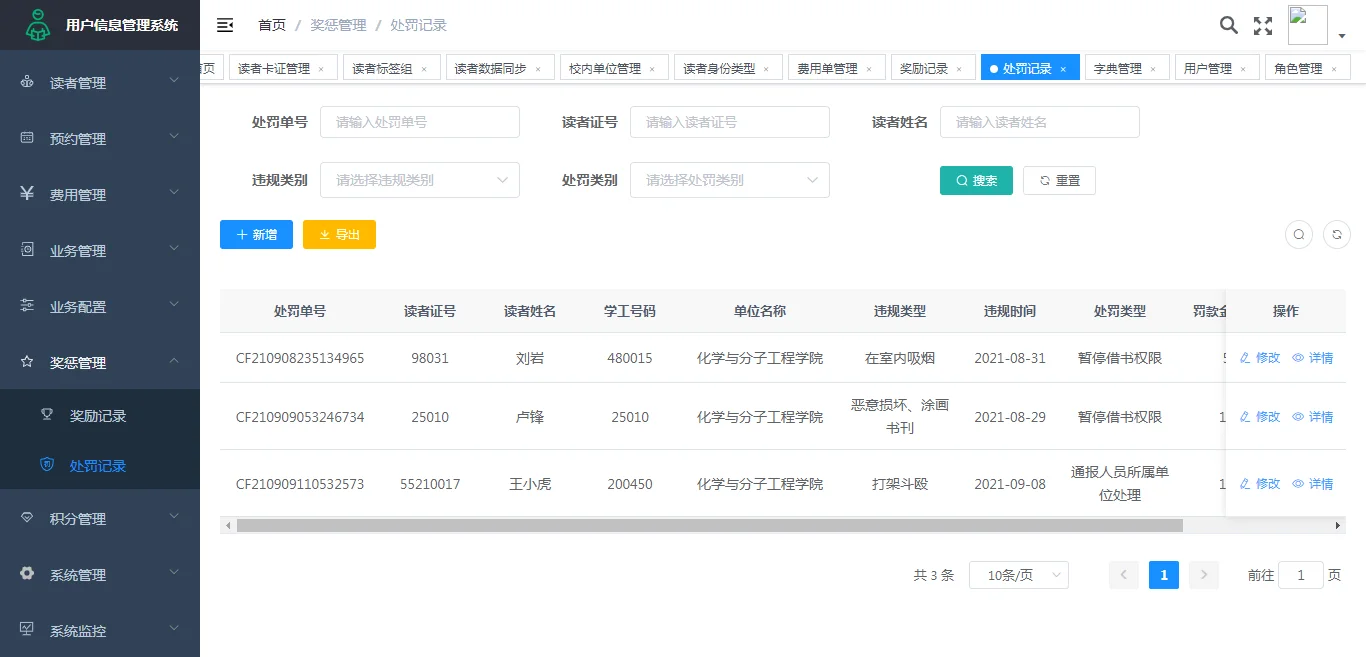Collapse 奖惩管理 sidebar menu
The height and width of the screenshot is (657, 1366).
point(100,363)
